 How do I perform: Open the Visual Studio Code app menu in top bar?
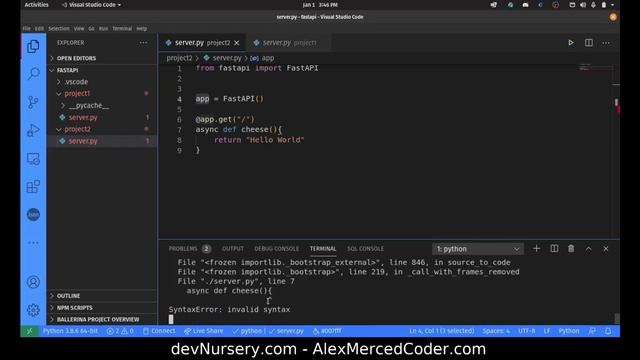pos(91,5)
